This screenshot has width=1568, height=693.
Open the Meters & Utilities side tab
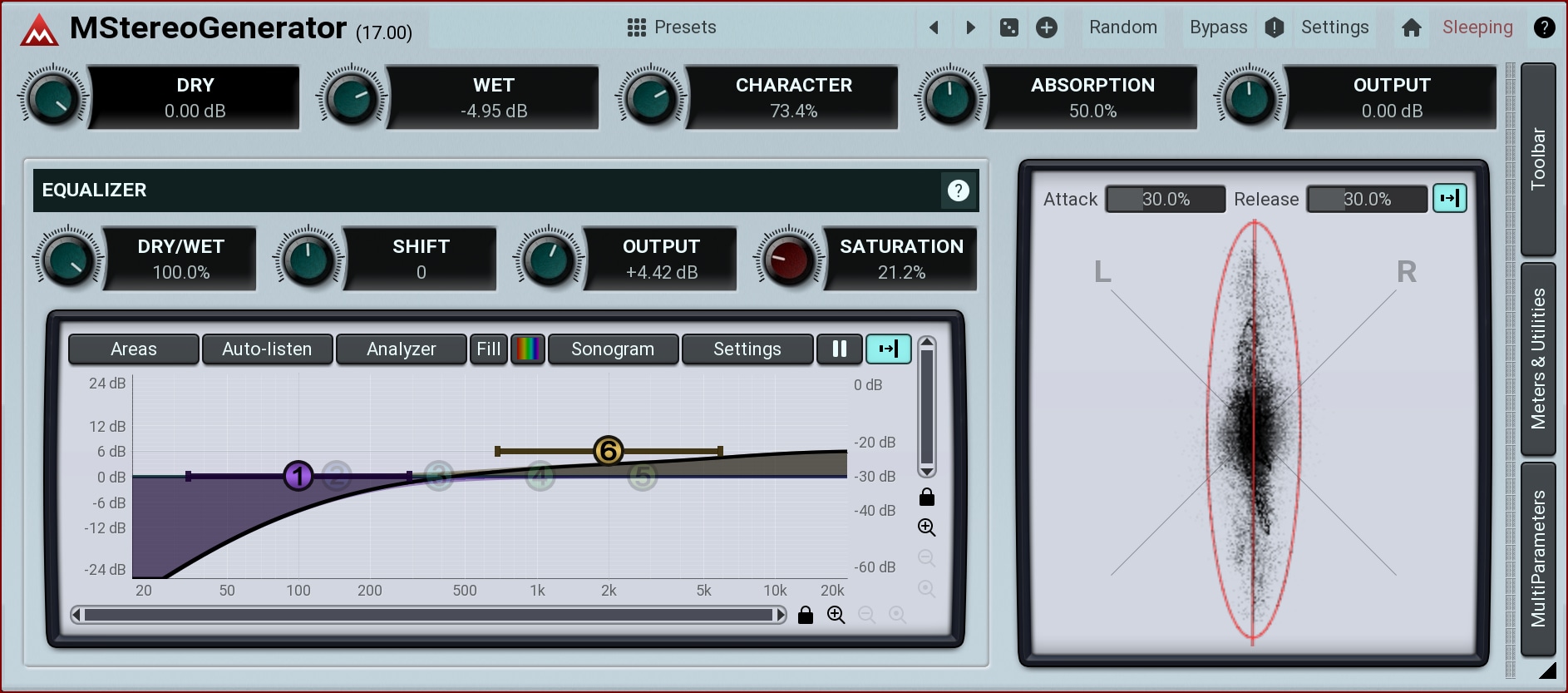[1538, 359]
